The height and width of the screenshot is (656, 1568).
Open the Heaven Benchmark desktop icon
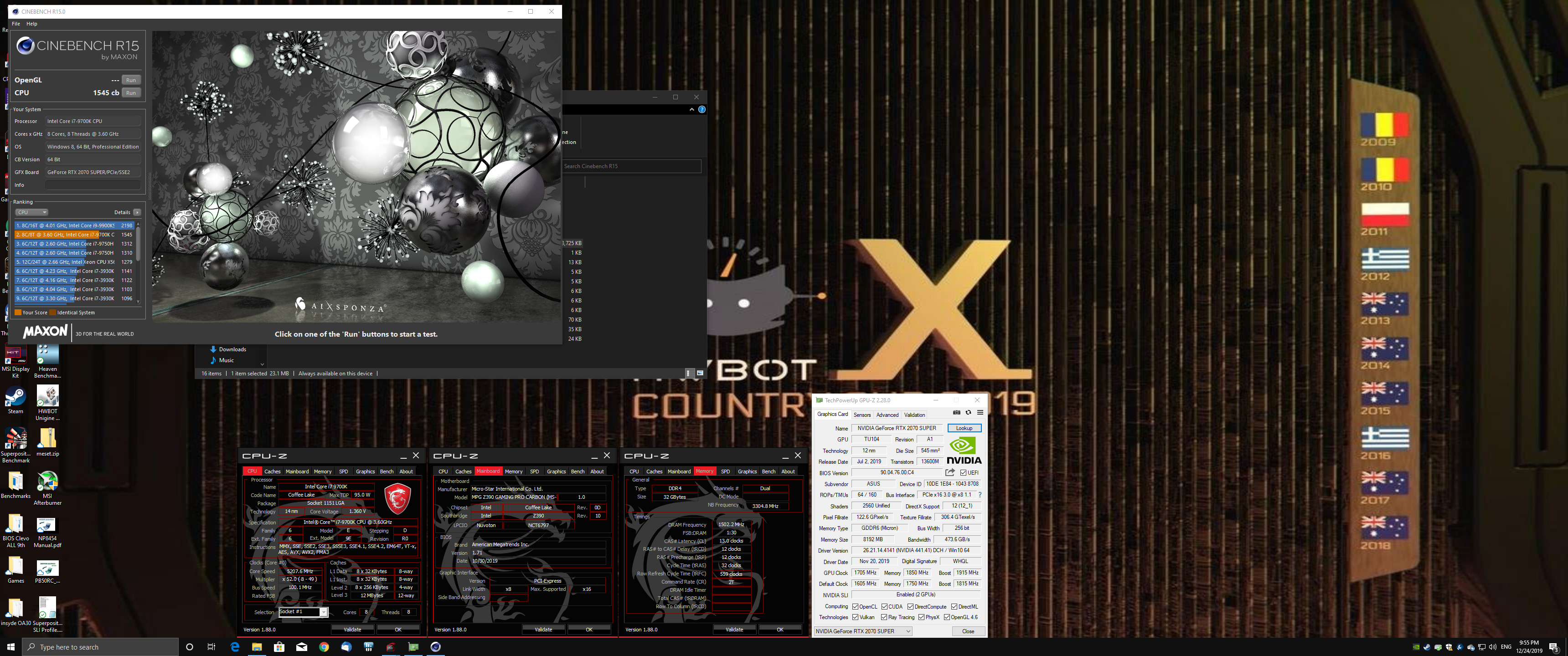(x=47, y=361)
